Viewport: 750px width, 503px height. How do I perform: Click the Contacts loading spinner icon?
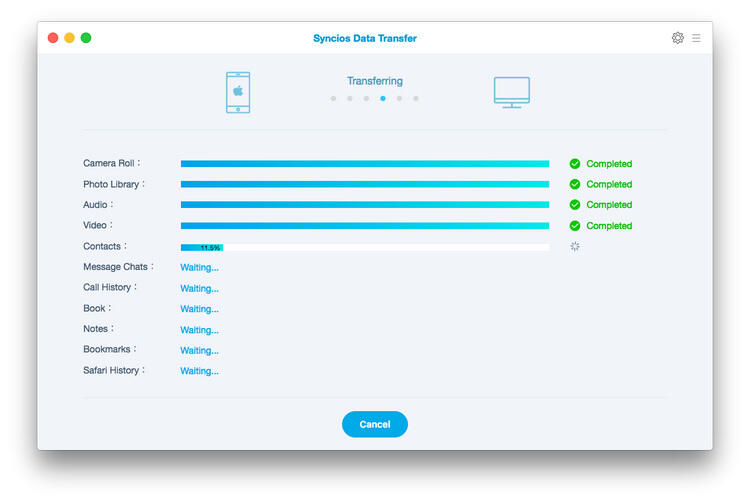pos(575,247)
